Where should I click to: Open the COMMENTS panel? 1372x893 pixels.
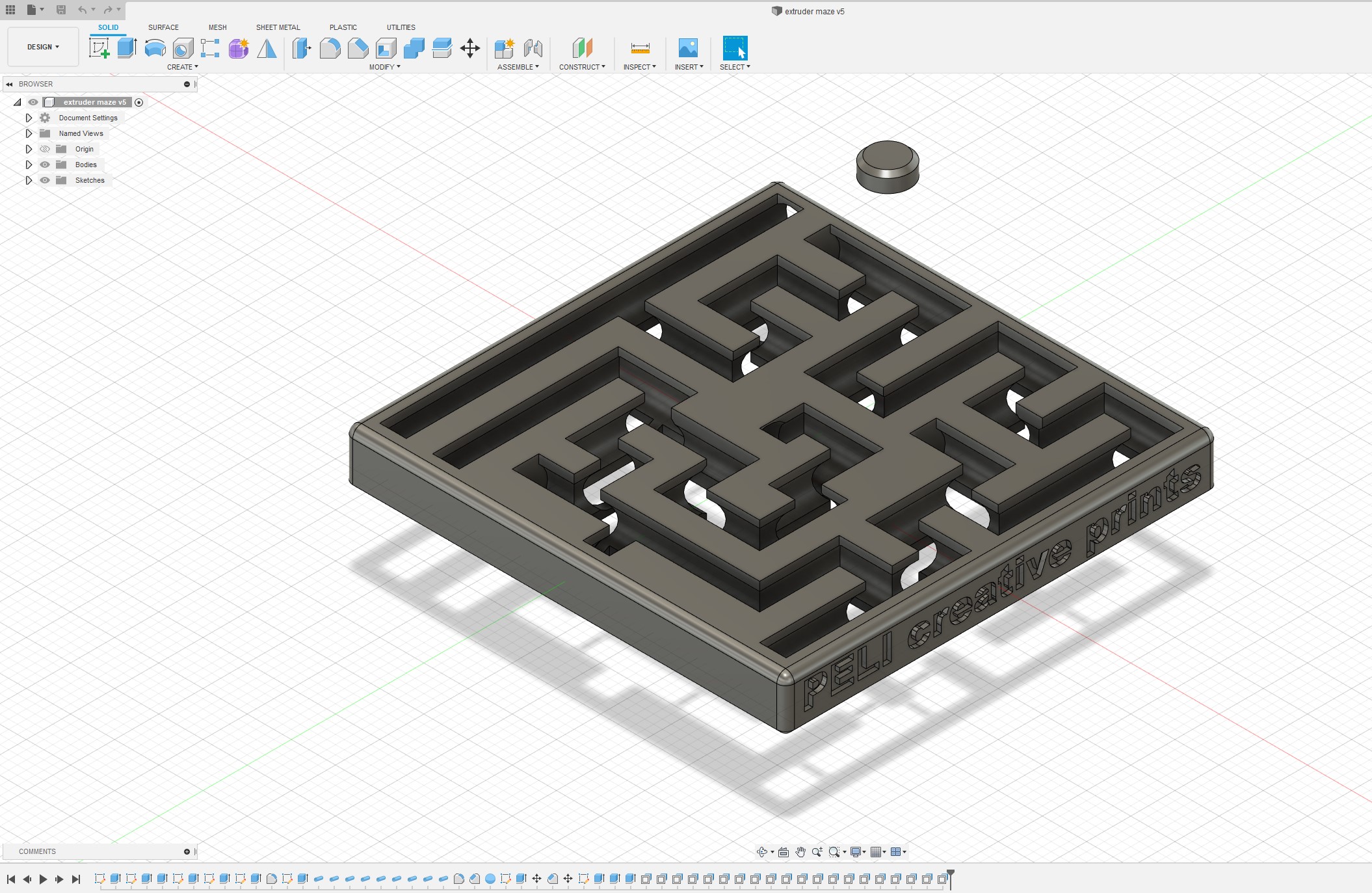coord(37,851)
